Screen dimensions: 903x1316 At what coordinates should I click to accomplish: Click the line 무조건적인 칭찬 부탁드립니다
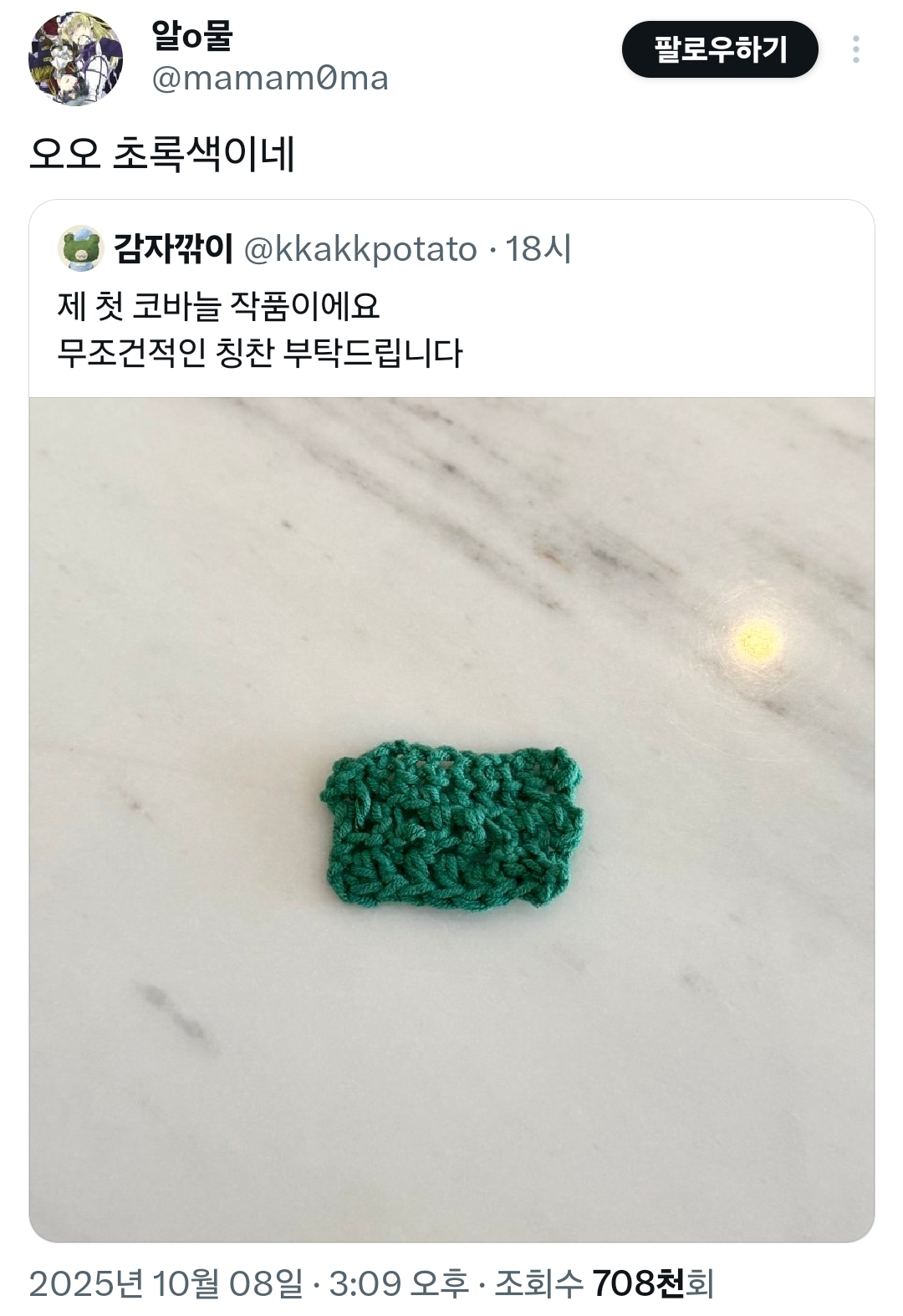pos(260,353)
